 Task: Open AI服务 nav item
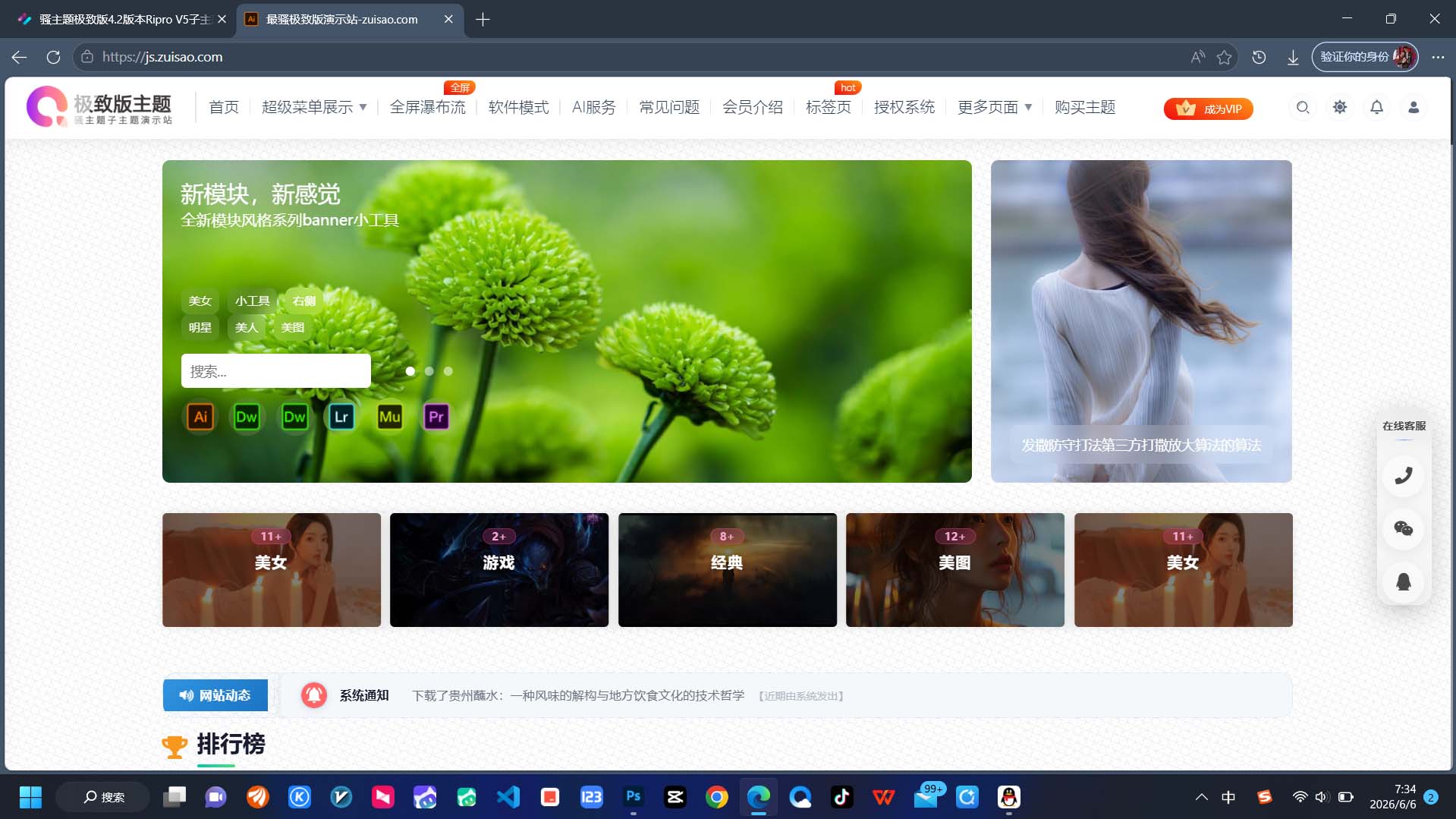point(593,107)
